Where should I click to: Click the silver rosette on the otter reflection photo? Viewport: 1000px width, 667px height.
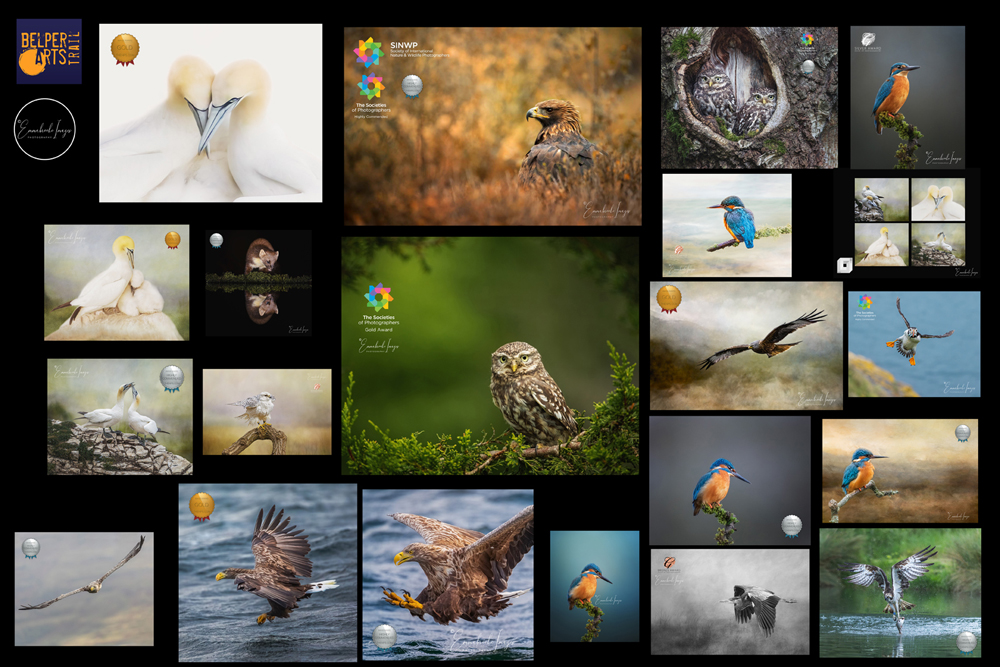pyautogui.click(x=218, y=239)
